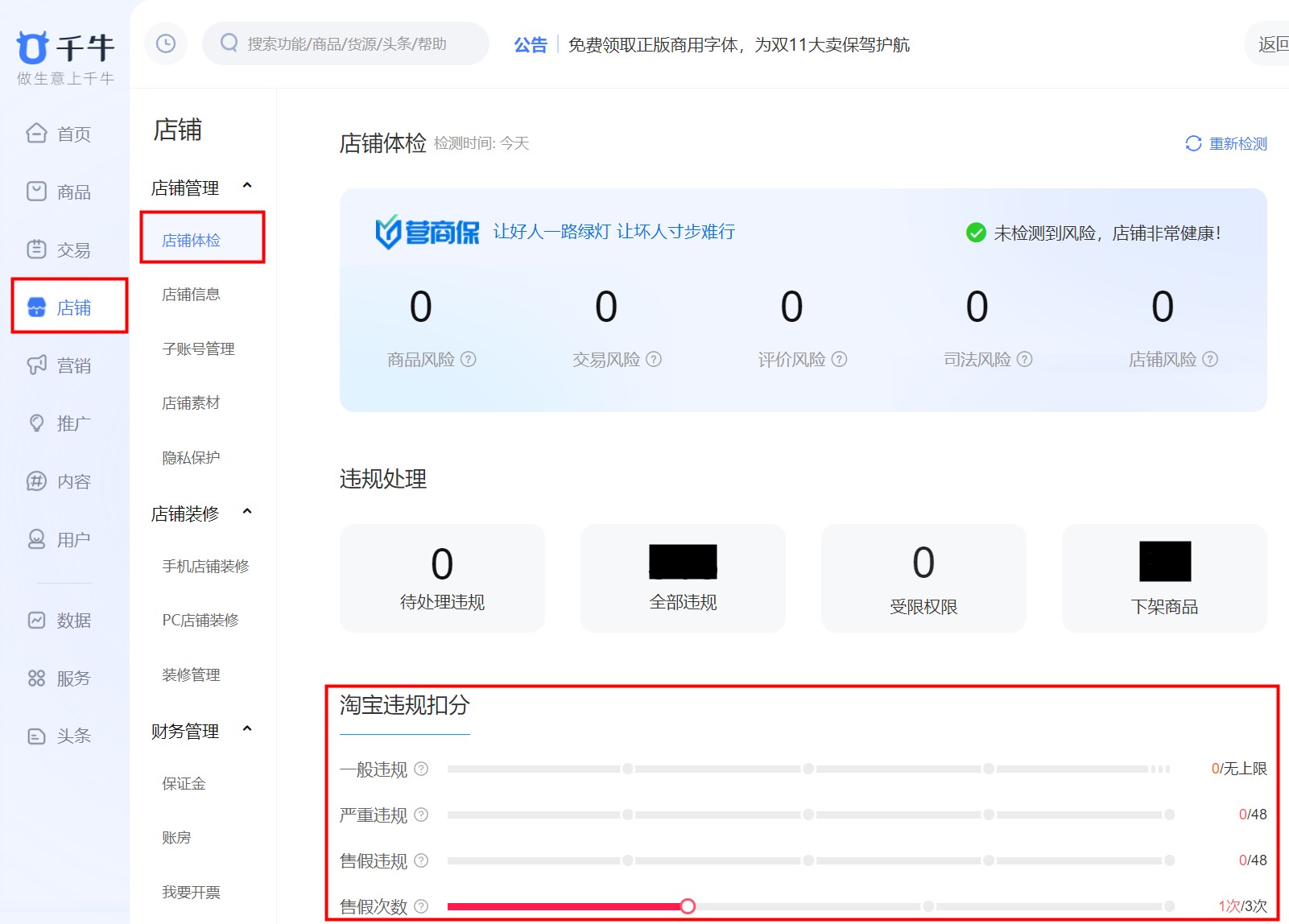
Task: Click help icon beside 严重违规
Action: [421, 815]
